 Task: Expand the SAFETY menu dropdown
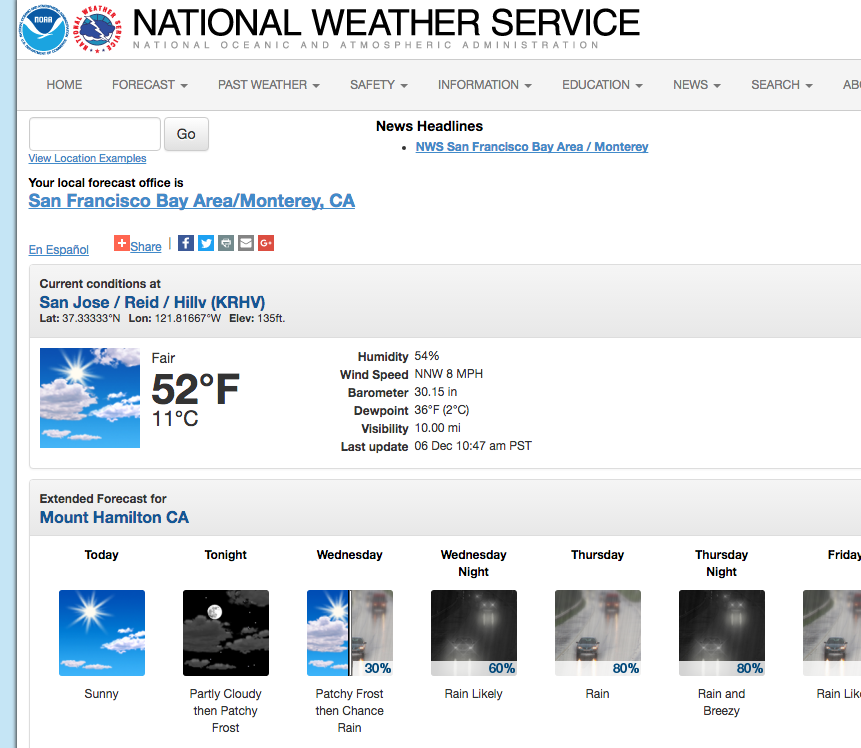coord(378,85)
